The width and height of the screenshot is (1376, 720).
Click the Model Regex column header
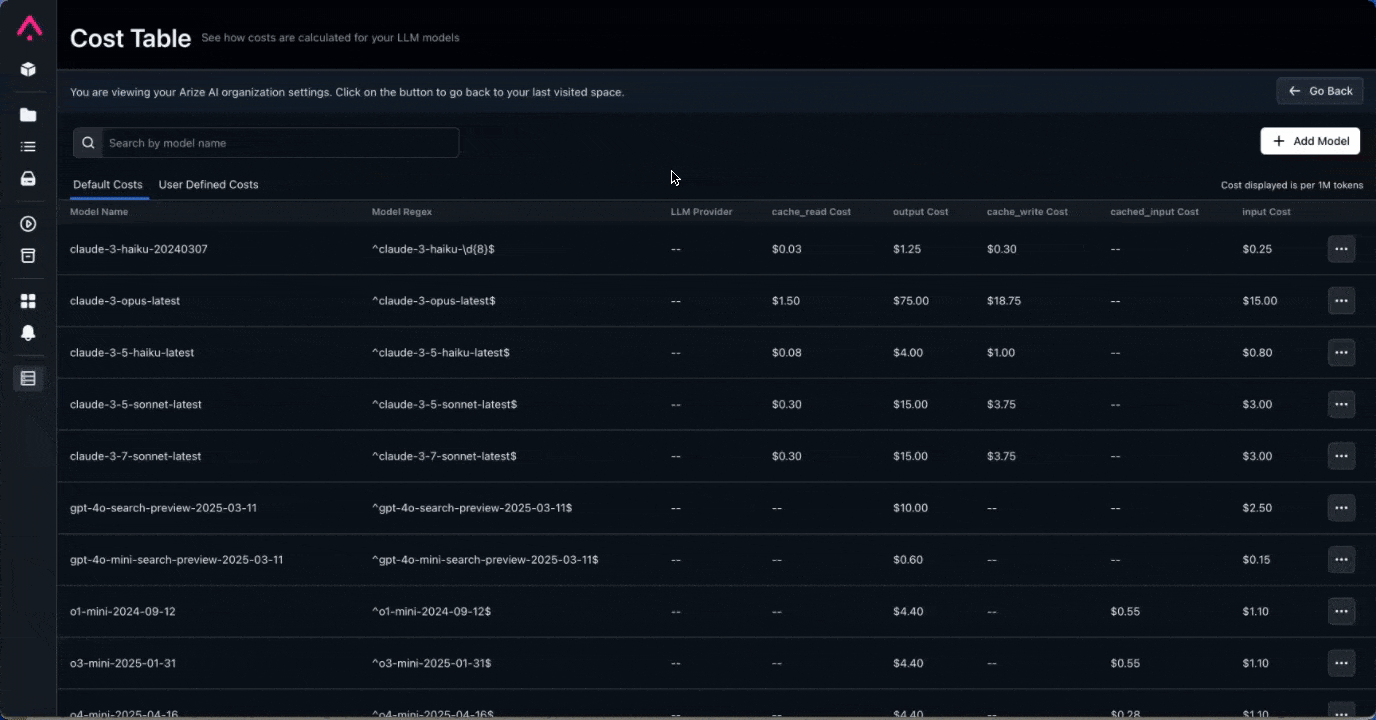(x=402, y=212)
